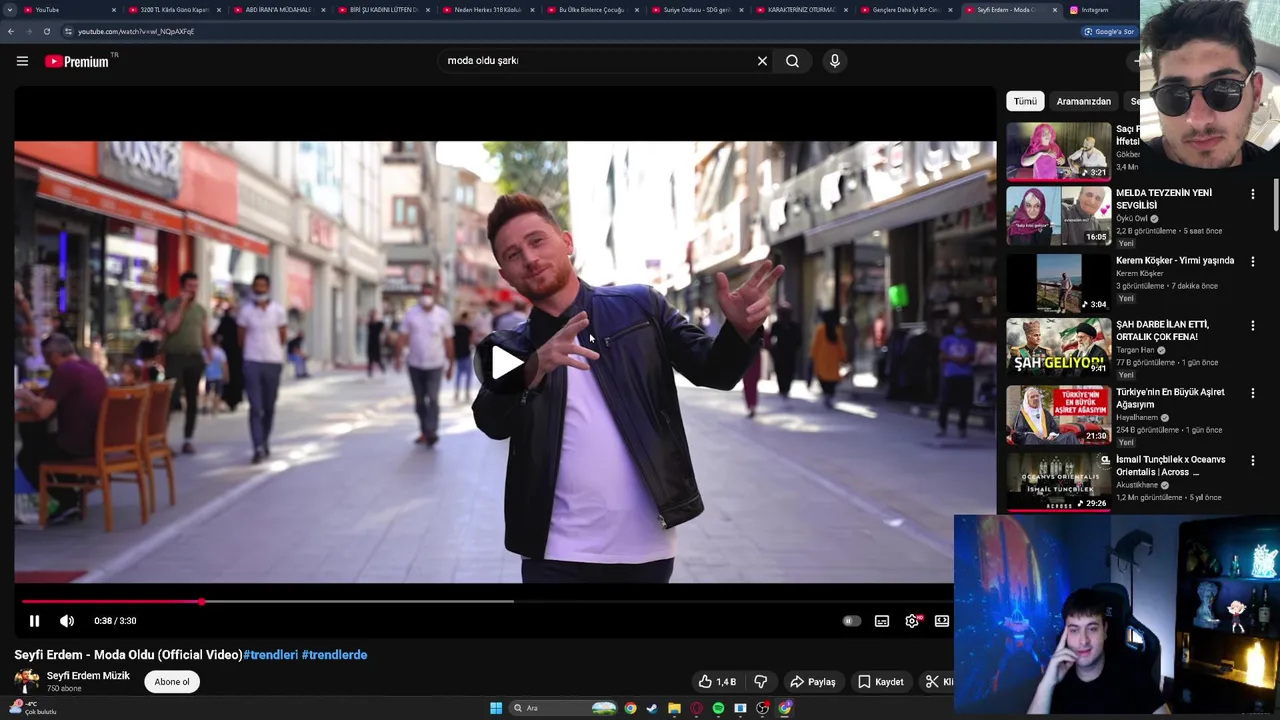
Task: Close the 'Bu Ülke Binlerce Çocuğu' tab
Action: point(637,10)
